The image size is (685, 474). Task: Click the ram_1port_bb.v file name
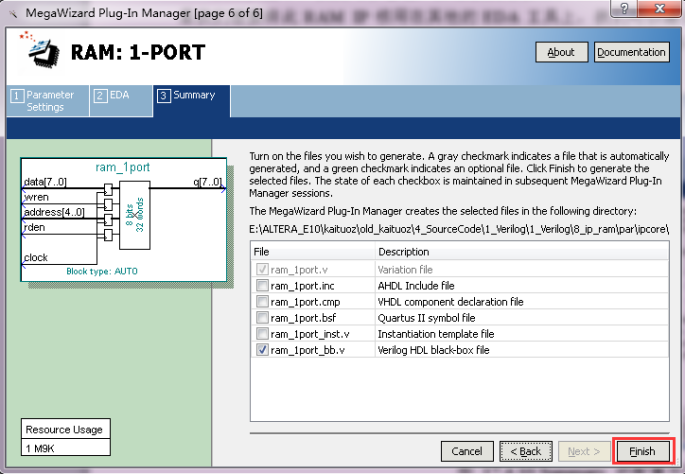pyautogui.click(x=308, y=350)
